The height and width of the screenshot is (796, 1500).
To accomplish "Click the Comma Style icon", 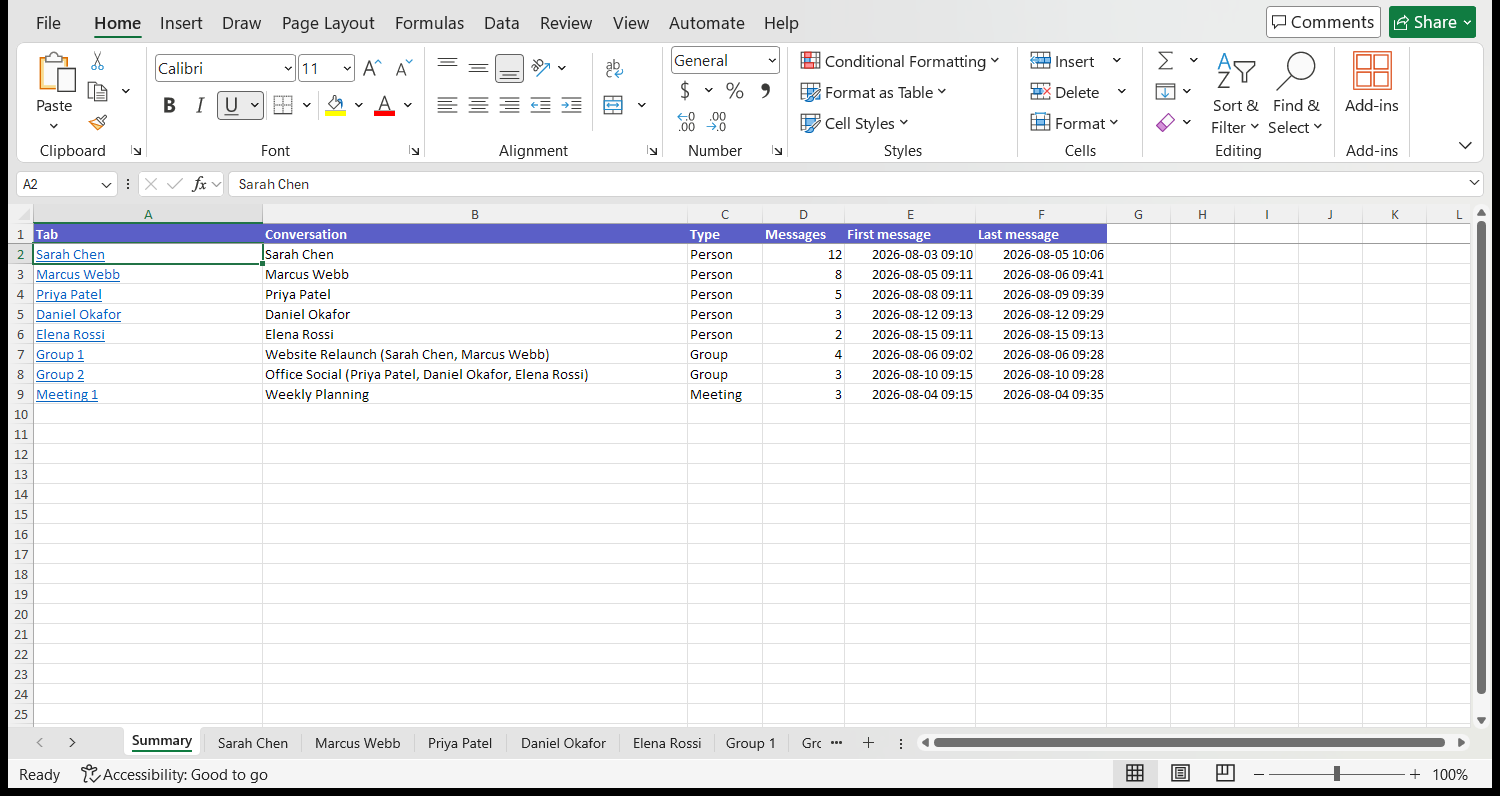I will 766,91.
